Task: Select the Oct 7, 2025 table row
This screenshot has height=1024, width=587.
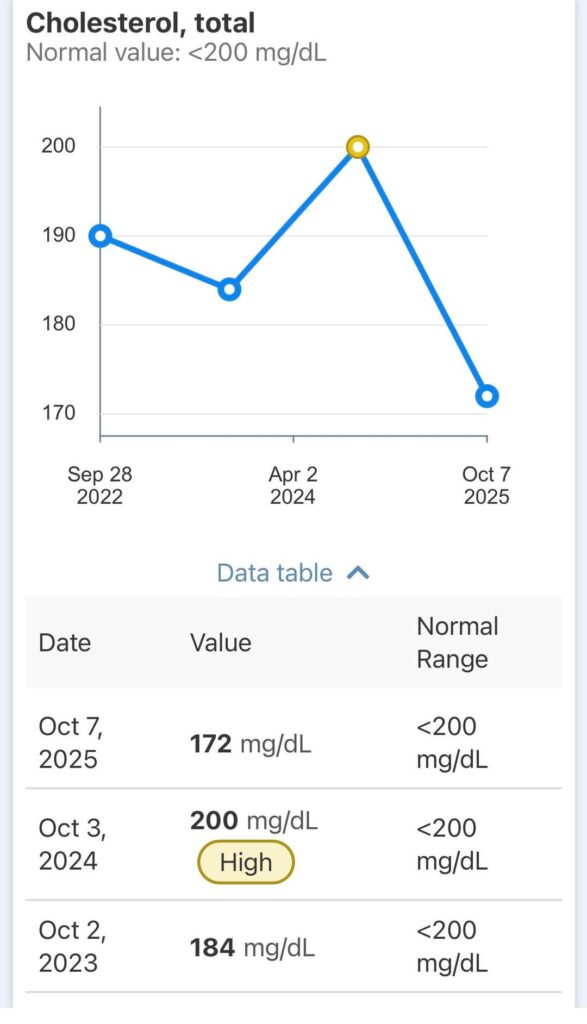Action: [x=293, y=740]
